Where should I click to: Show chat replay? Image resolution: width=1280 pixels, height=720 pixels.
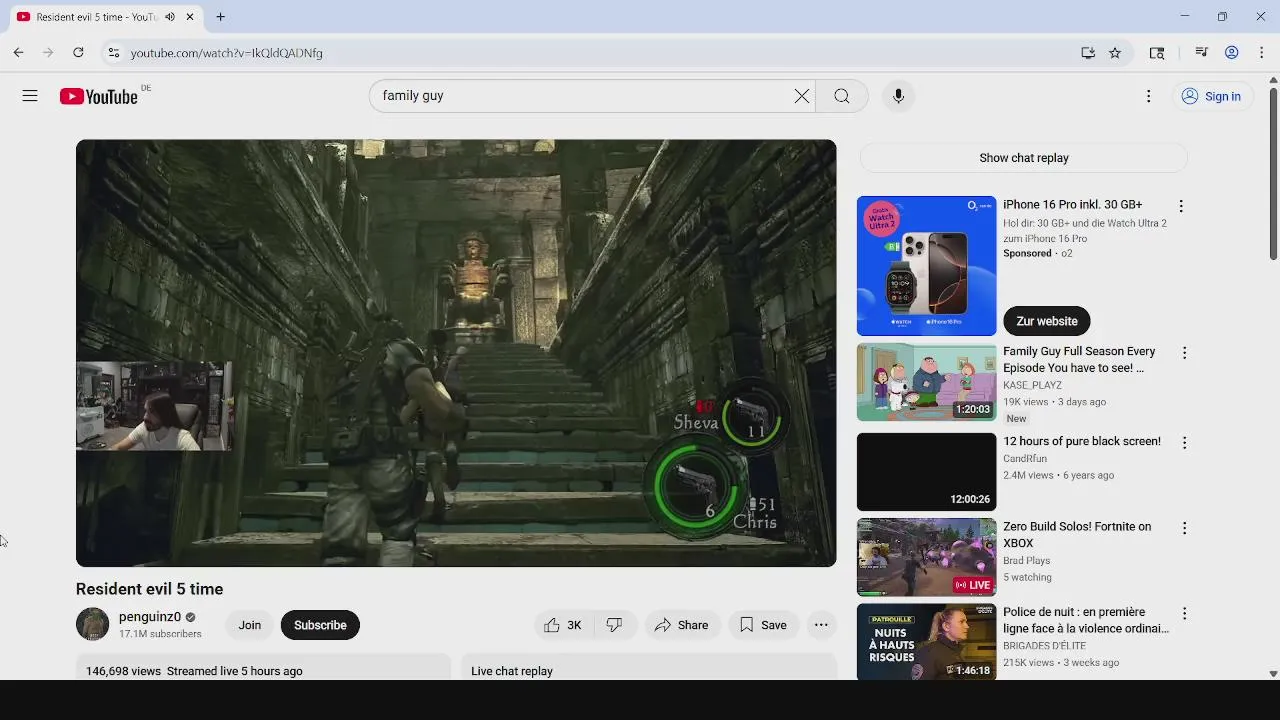(x=1024, y=158)
